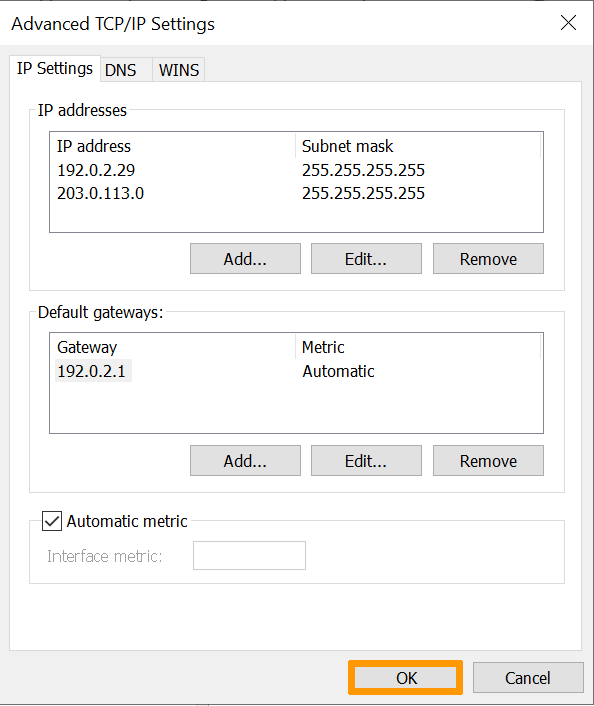The image size is (594, 706).
Task: Click the IP address column header
Action: click(173, 146)
